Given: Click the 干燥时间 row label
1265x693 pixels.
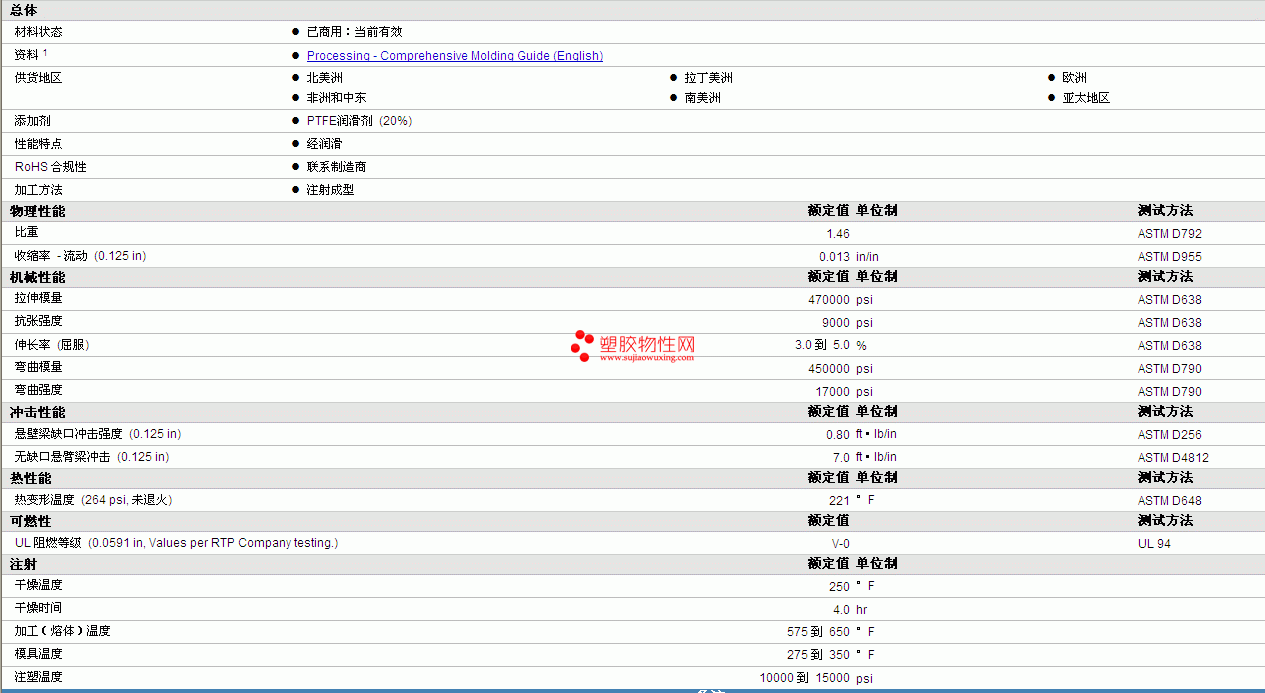Looking at the screenshot, I should [x=39, y=608].
